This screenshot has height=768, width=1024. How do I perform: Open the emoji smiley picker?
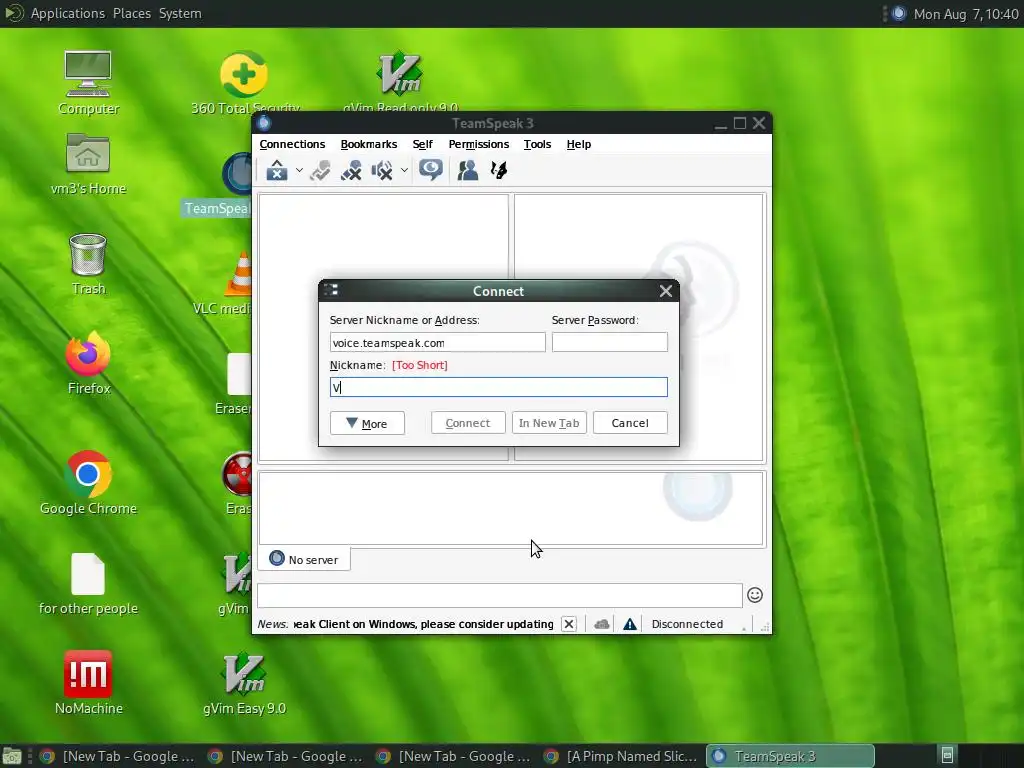(x=755, y=595)
